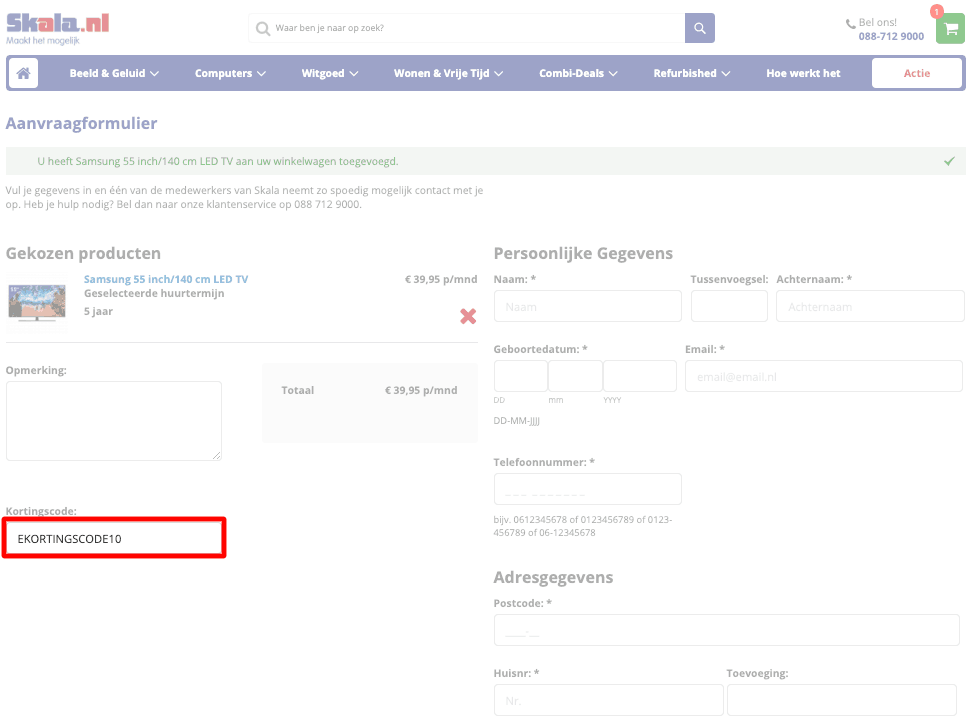This screenshot has height=726, width=973.
Task: Expand the Computers menu
Action: click(x=230, y=73)
